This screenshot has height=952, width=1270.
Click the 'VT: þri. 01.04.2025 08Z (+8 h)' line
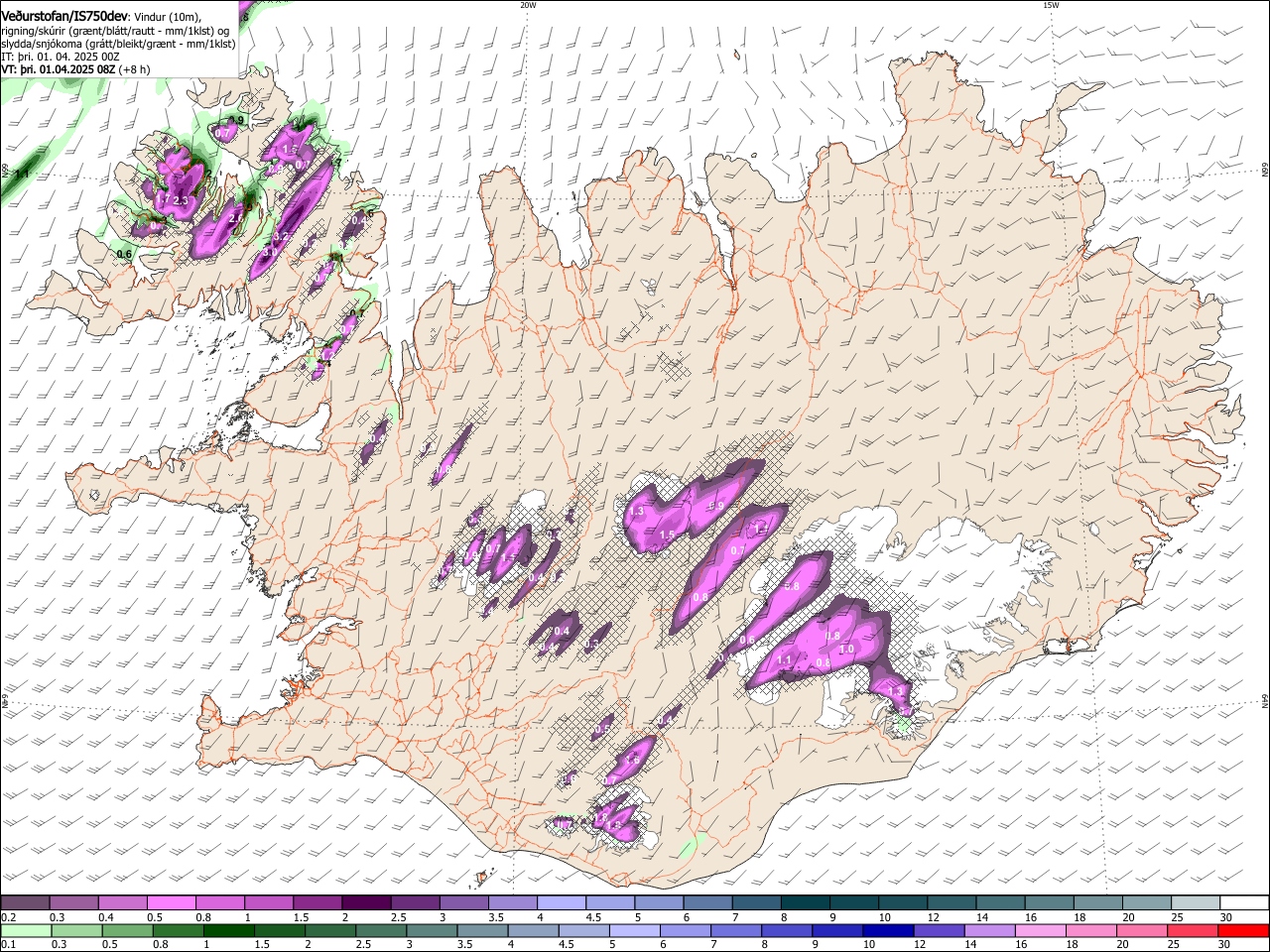pos(76,69)
